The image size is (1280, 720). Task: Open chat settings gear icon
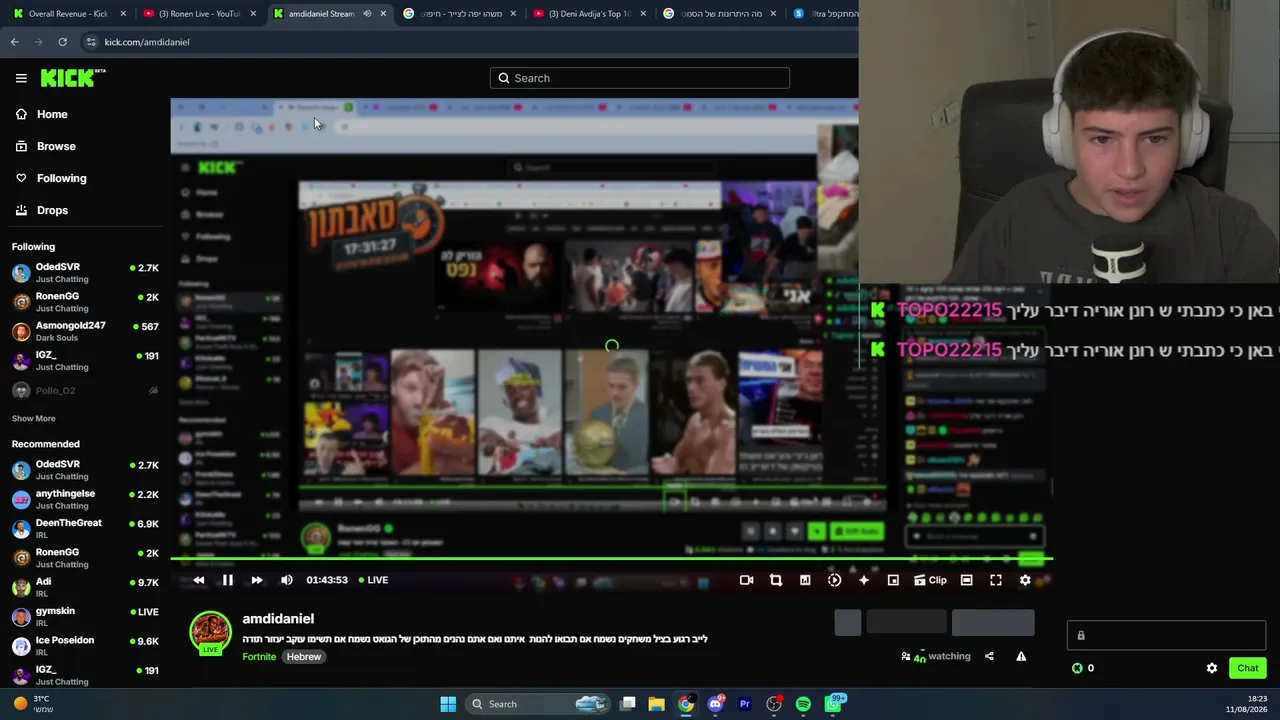(x=1212, y=668)
